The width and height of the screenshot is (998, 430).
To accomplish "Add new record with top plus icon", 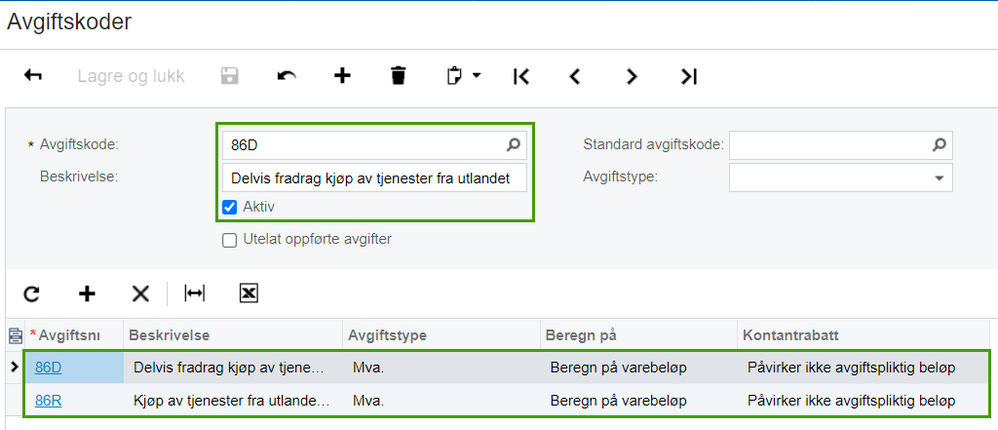I will 342,76.
